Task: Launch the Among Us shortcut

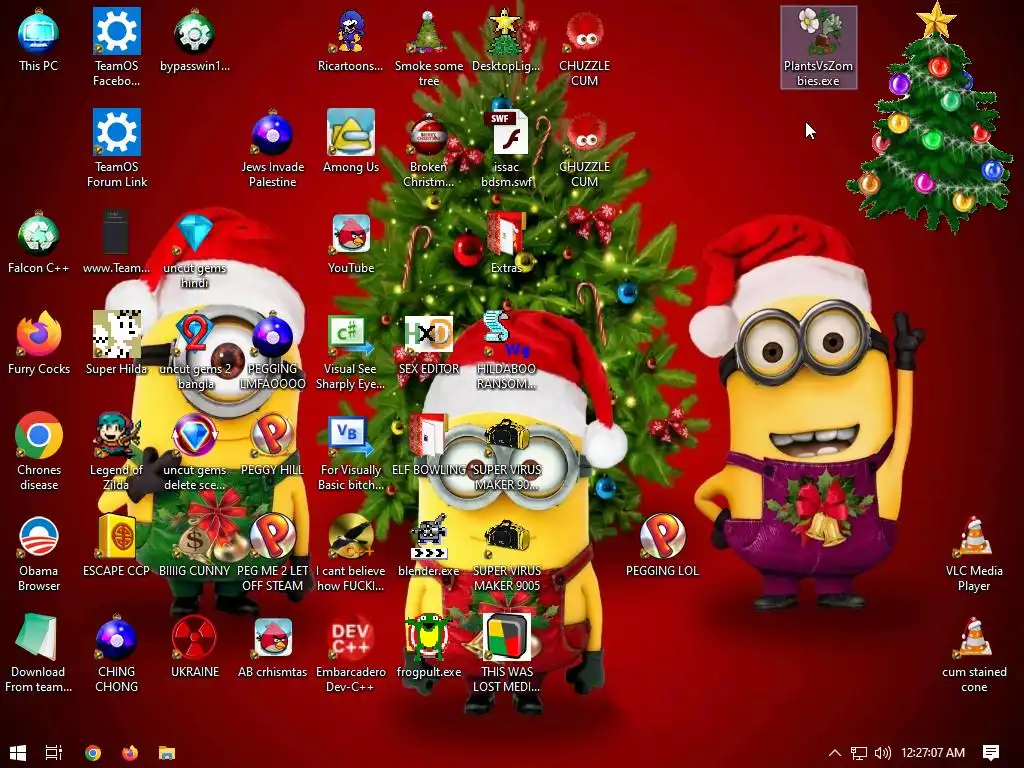Action: point(351,142)
